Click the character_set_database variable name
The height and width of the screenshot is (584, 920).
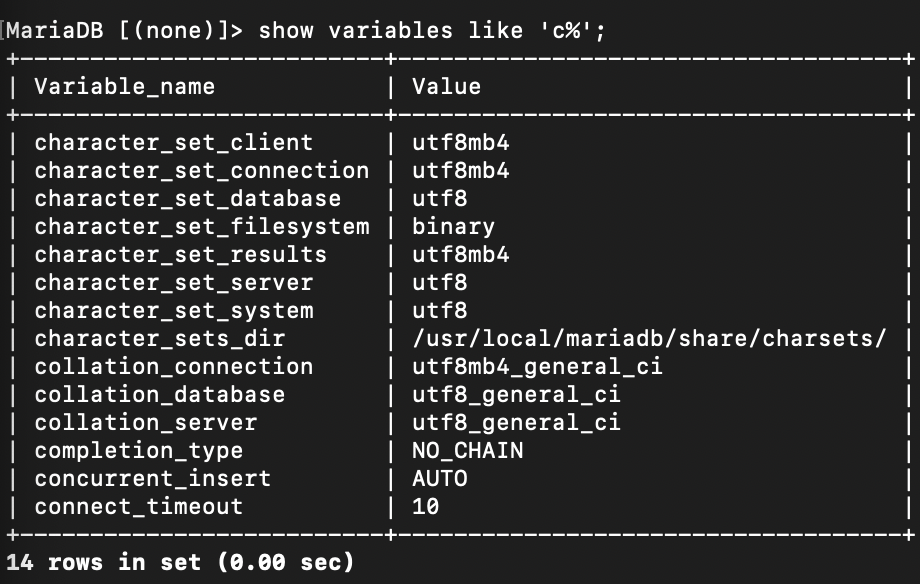point(187,199)
